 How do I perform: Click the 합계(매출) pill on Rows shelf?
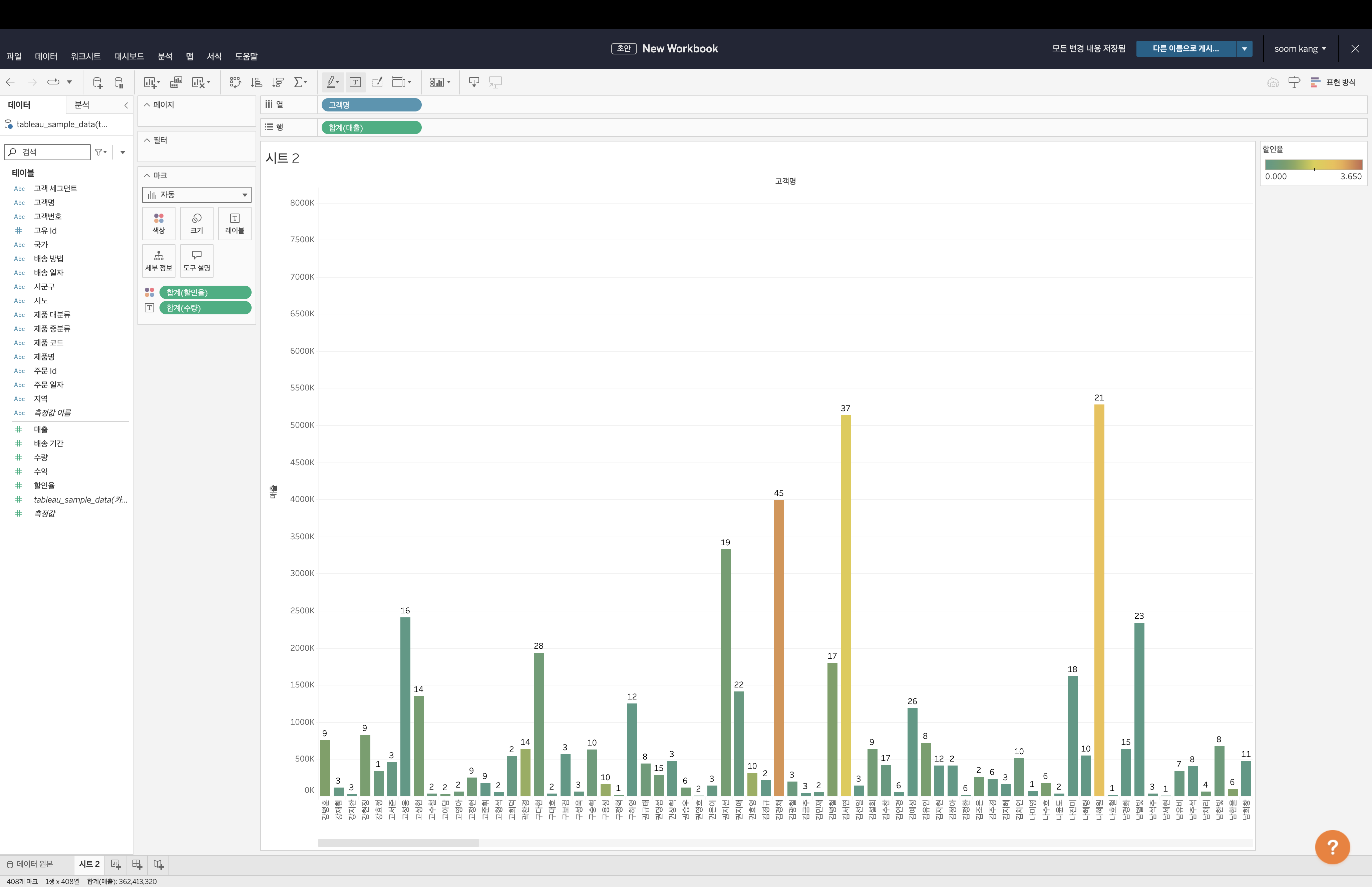(371, 127)
